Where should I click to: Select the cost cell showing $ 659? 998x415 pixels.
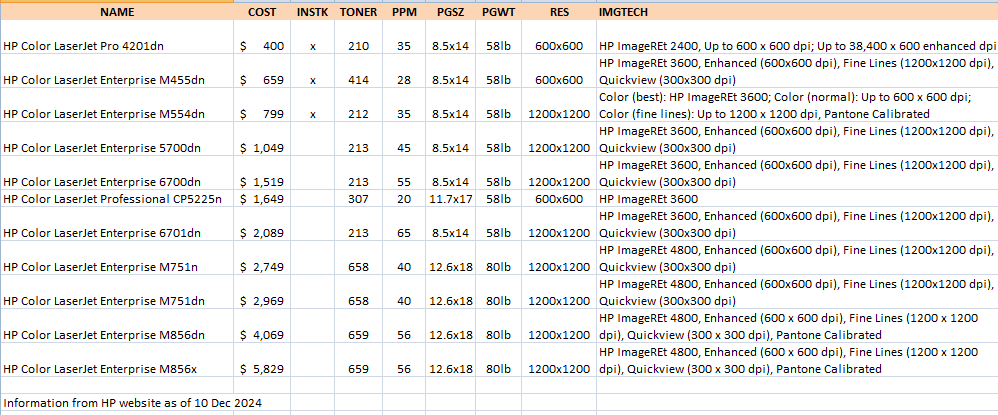coord(262,71)
